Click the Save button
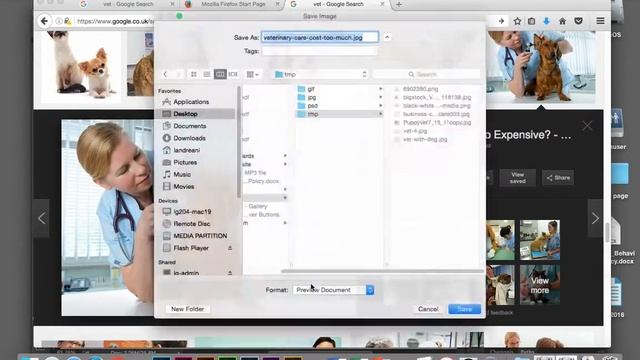640x360 pixels. 464,309
